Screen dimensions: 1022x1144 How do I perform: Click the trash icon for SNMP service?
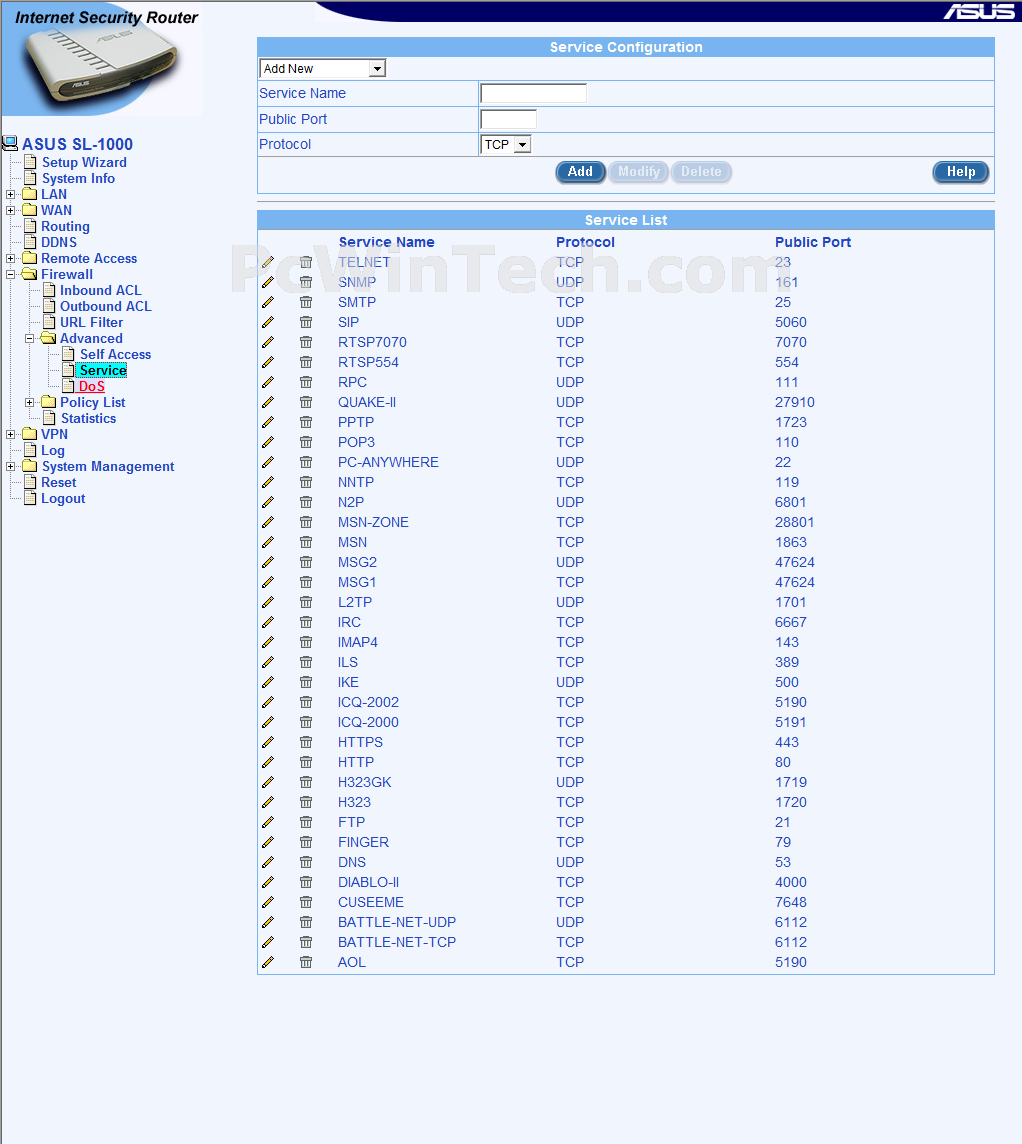306,282
